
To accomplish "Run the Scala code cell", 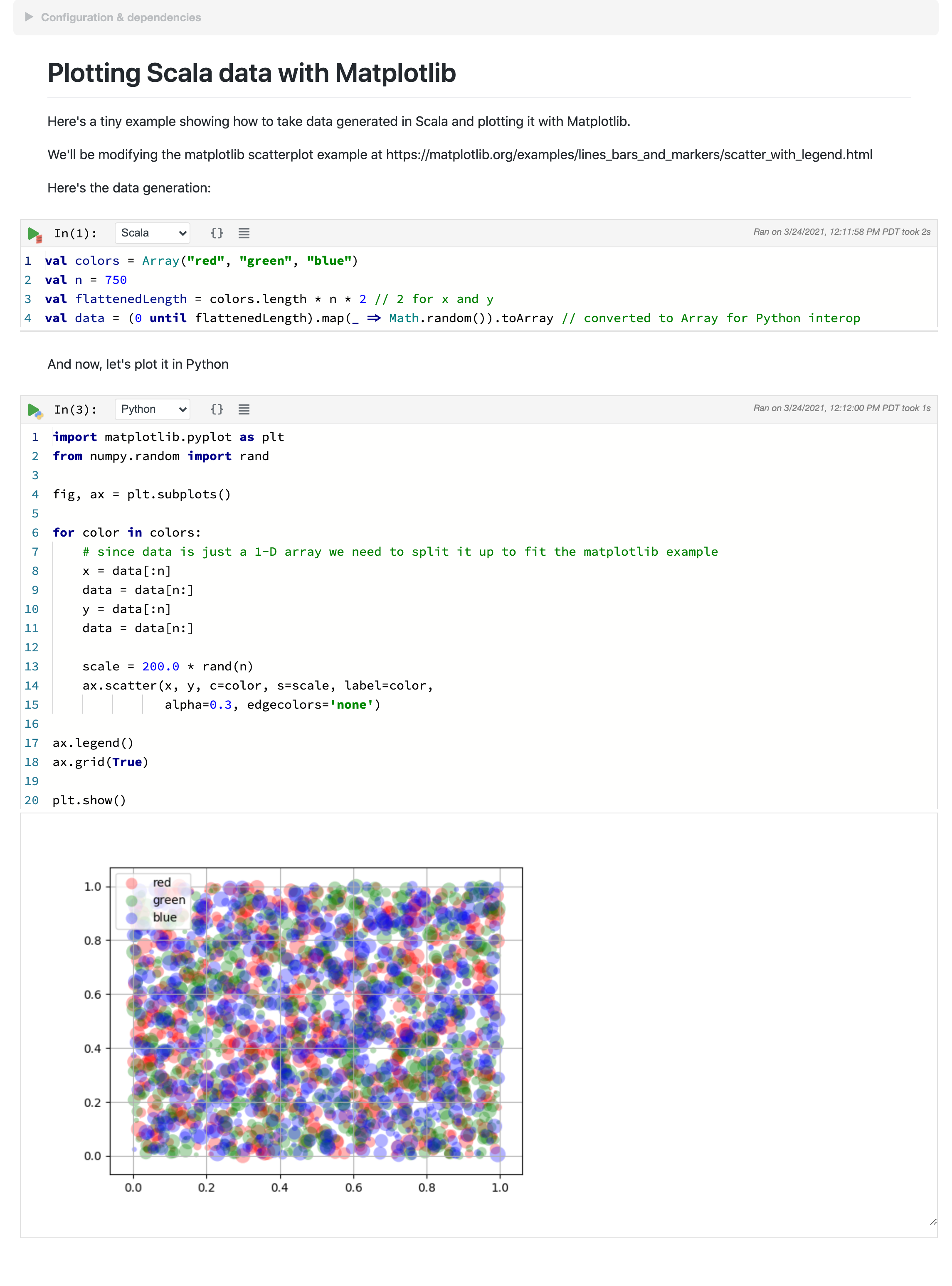I will pos(33,233).
